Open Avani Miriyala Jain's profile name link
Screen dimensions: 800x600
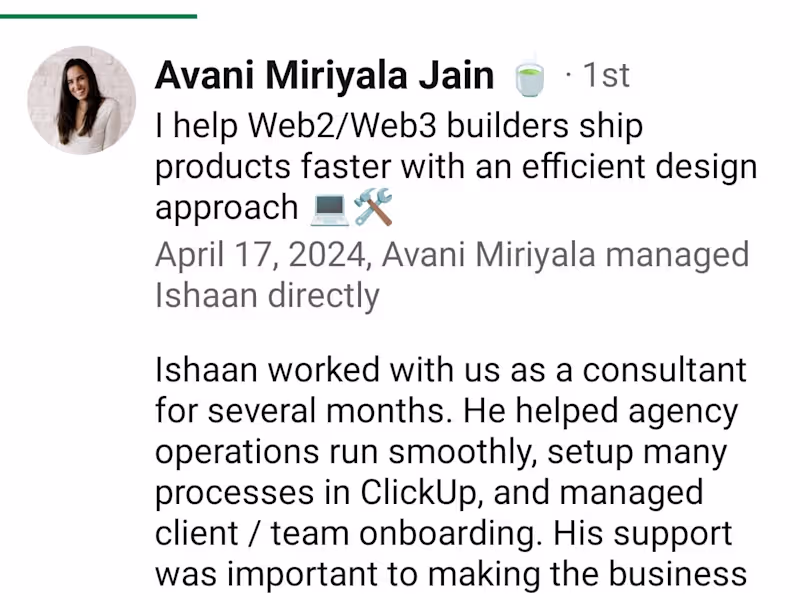click(324, 75)
